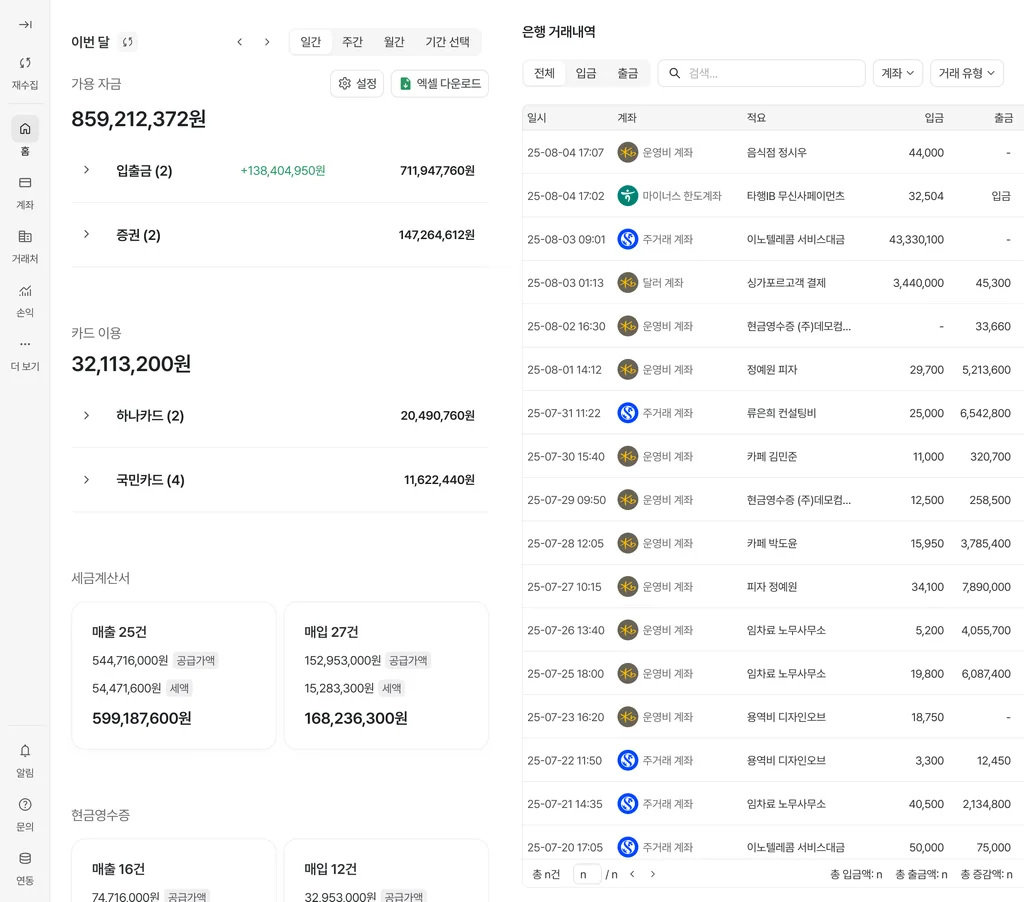
Task: Go to 거래처 in the sidebar
Action: (25, 237)
